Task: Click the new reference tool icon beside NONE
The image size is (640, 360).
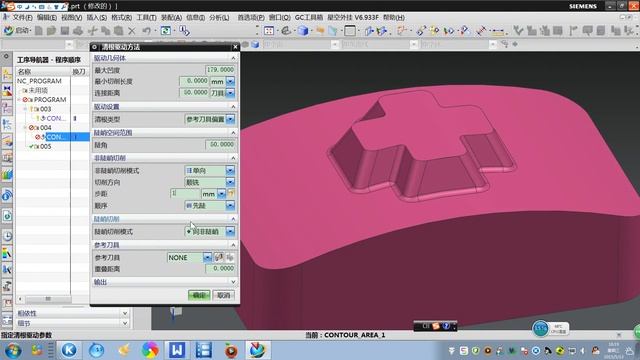Action: (x=219, y=257)
